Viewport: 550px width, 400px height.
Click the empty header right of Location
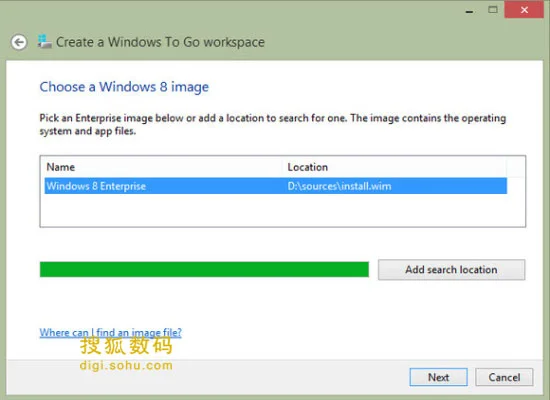(516, 167)
